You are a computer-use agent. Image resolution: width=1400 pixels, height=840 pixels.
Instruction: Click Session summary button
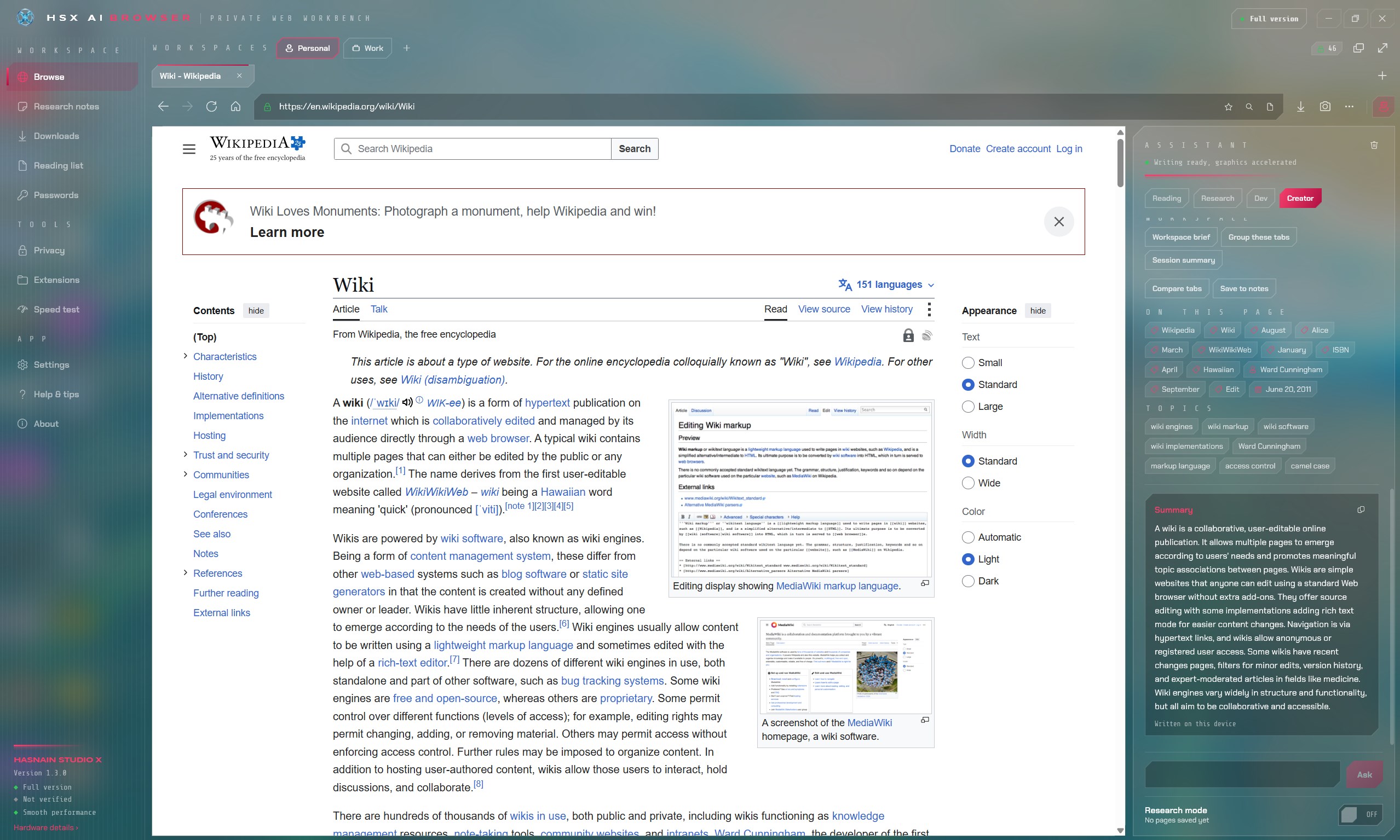(x=1183, y=260)
